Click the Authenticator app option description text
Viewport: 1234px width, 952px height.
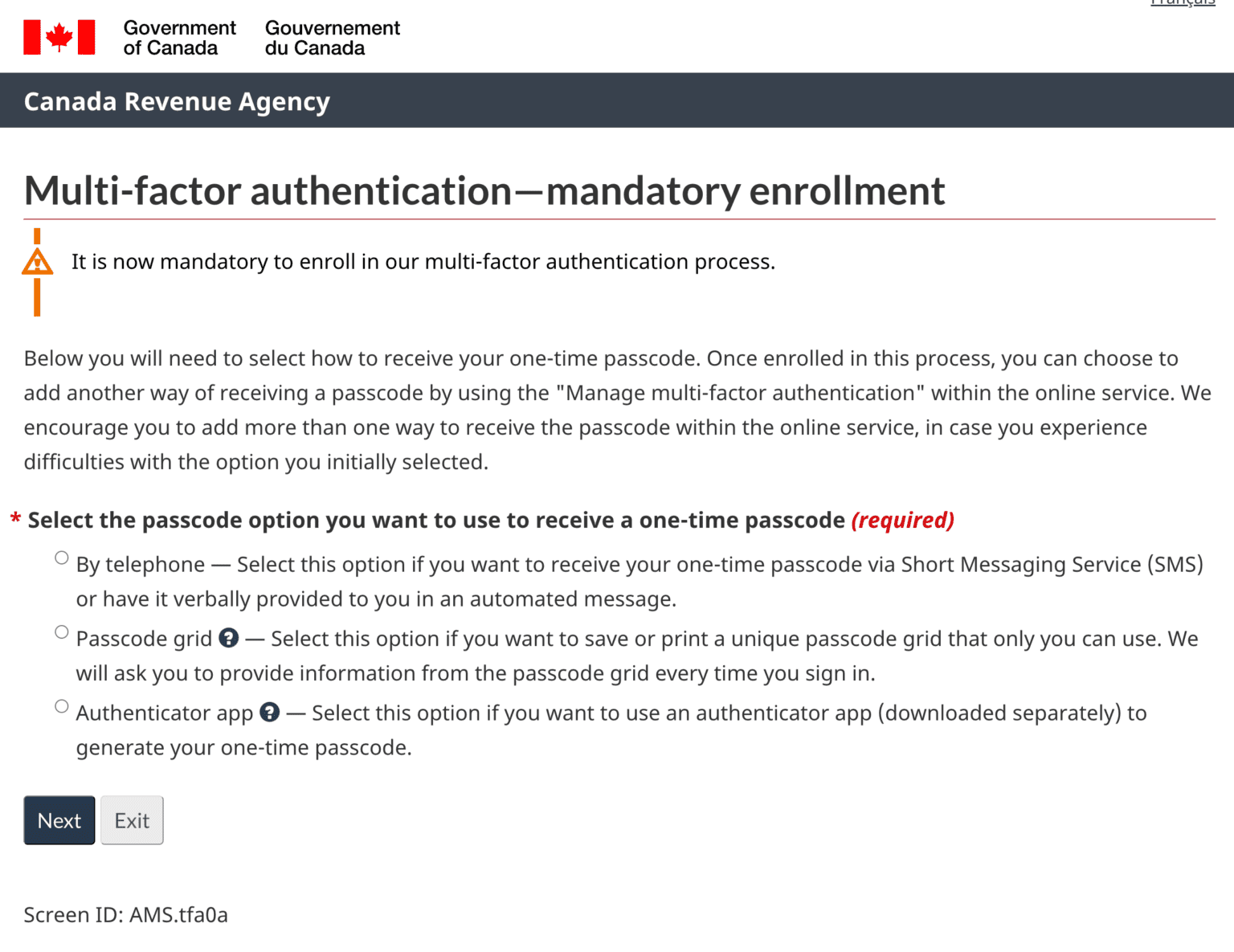point(611,730)
